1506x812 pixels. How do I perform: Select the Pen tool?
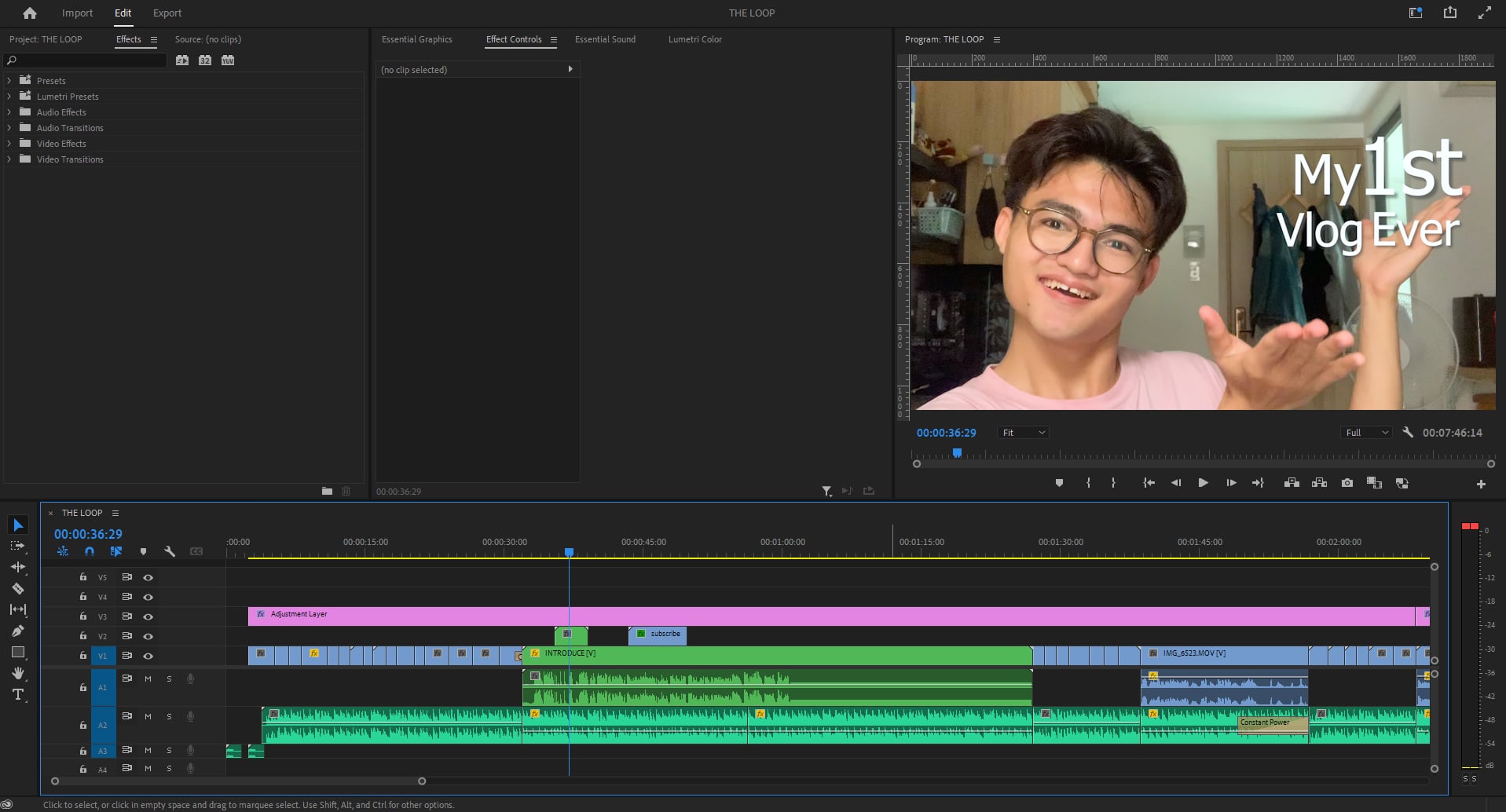pos(17,631)
